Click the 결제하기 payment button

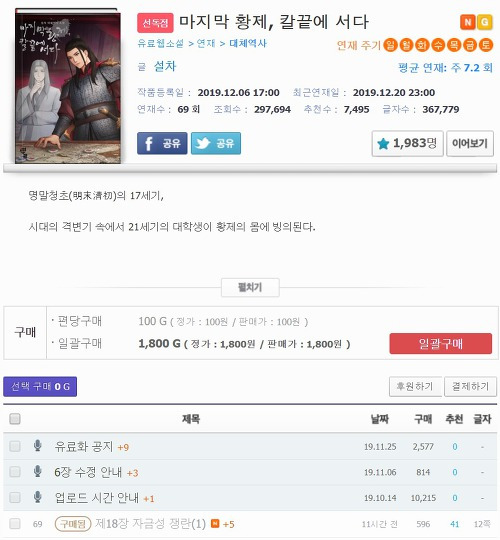(x=470, y=386)
